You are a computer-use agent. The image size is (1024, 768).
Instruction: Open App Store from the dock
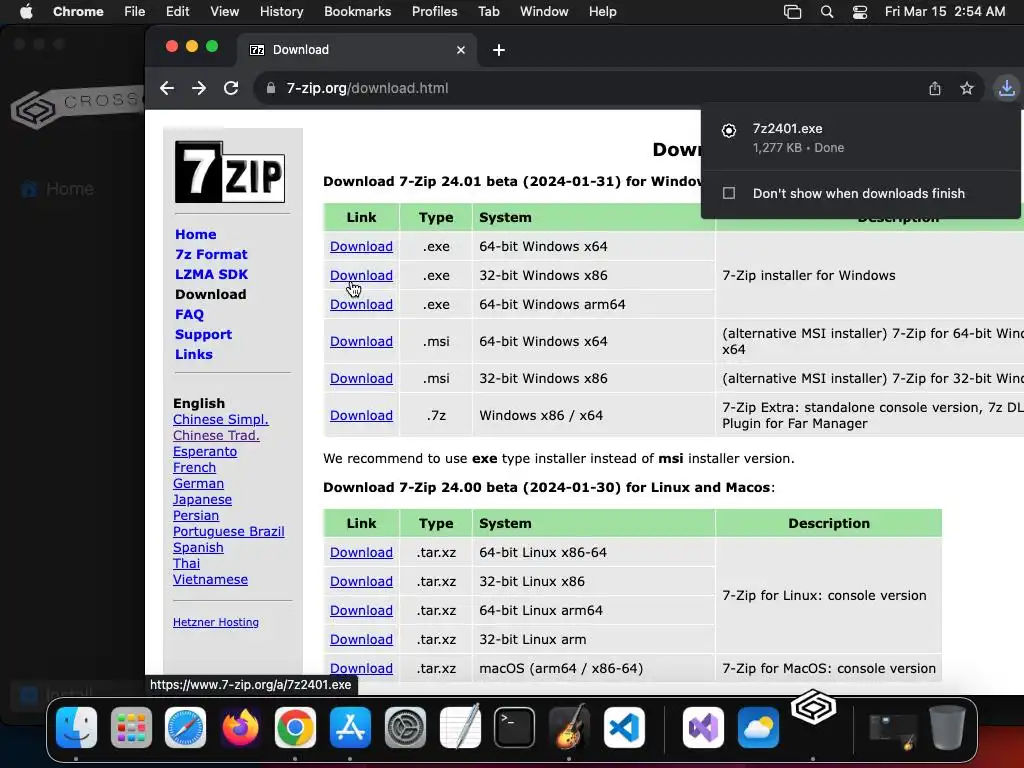[351, 728]
